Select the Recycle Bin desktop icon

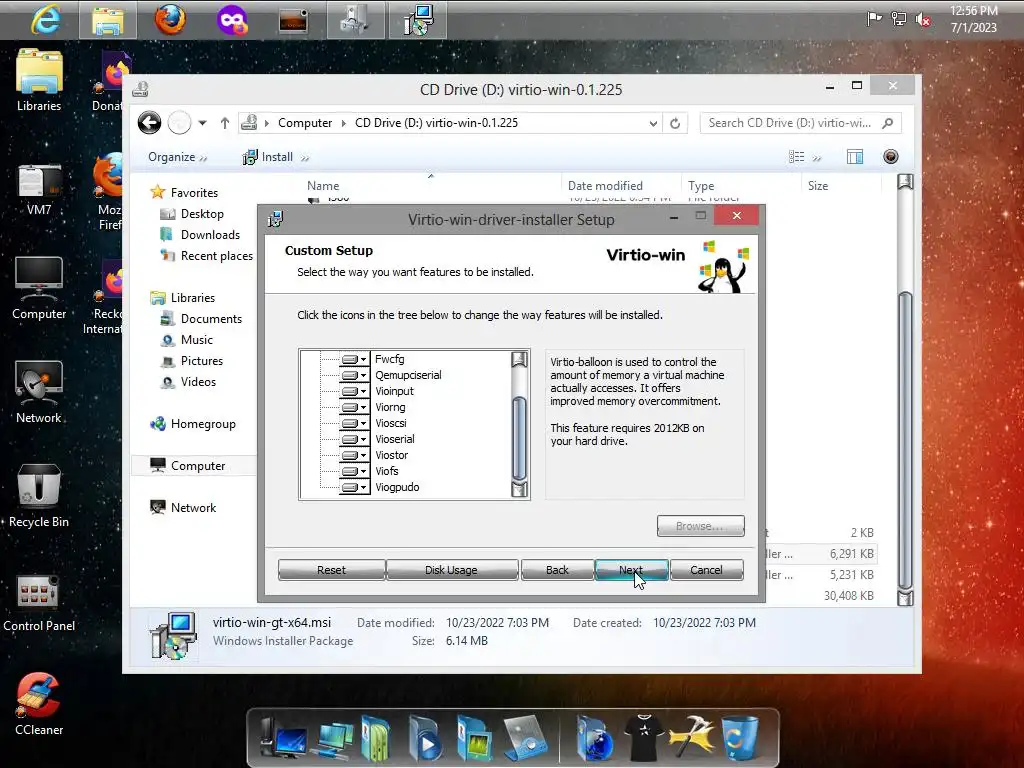tap(39, 495)
